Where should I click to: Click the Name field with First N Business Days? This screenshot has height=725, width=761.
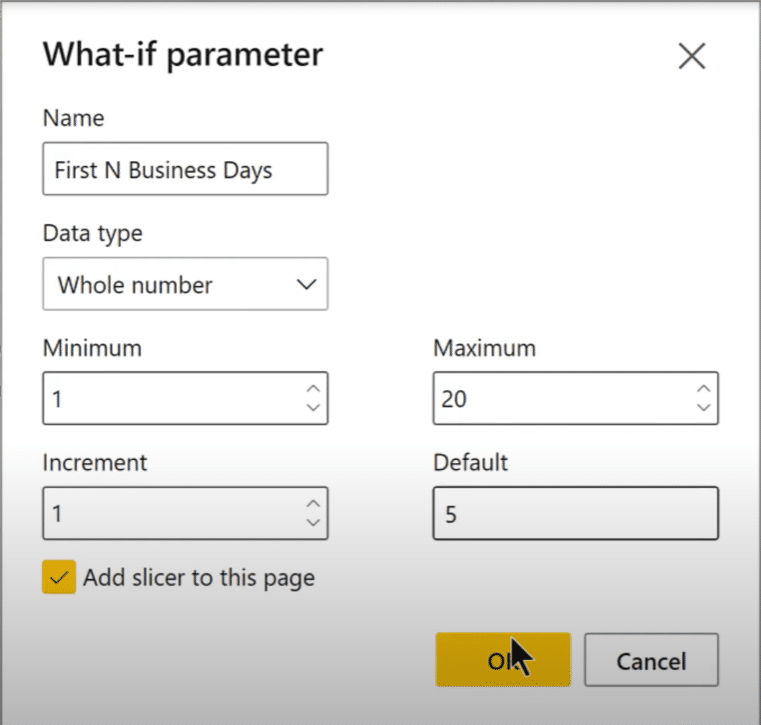pos(185,169)
